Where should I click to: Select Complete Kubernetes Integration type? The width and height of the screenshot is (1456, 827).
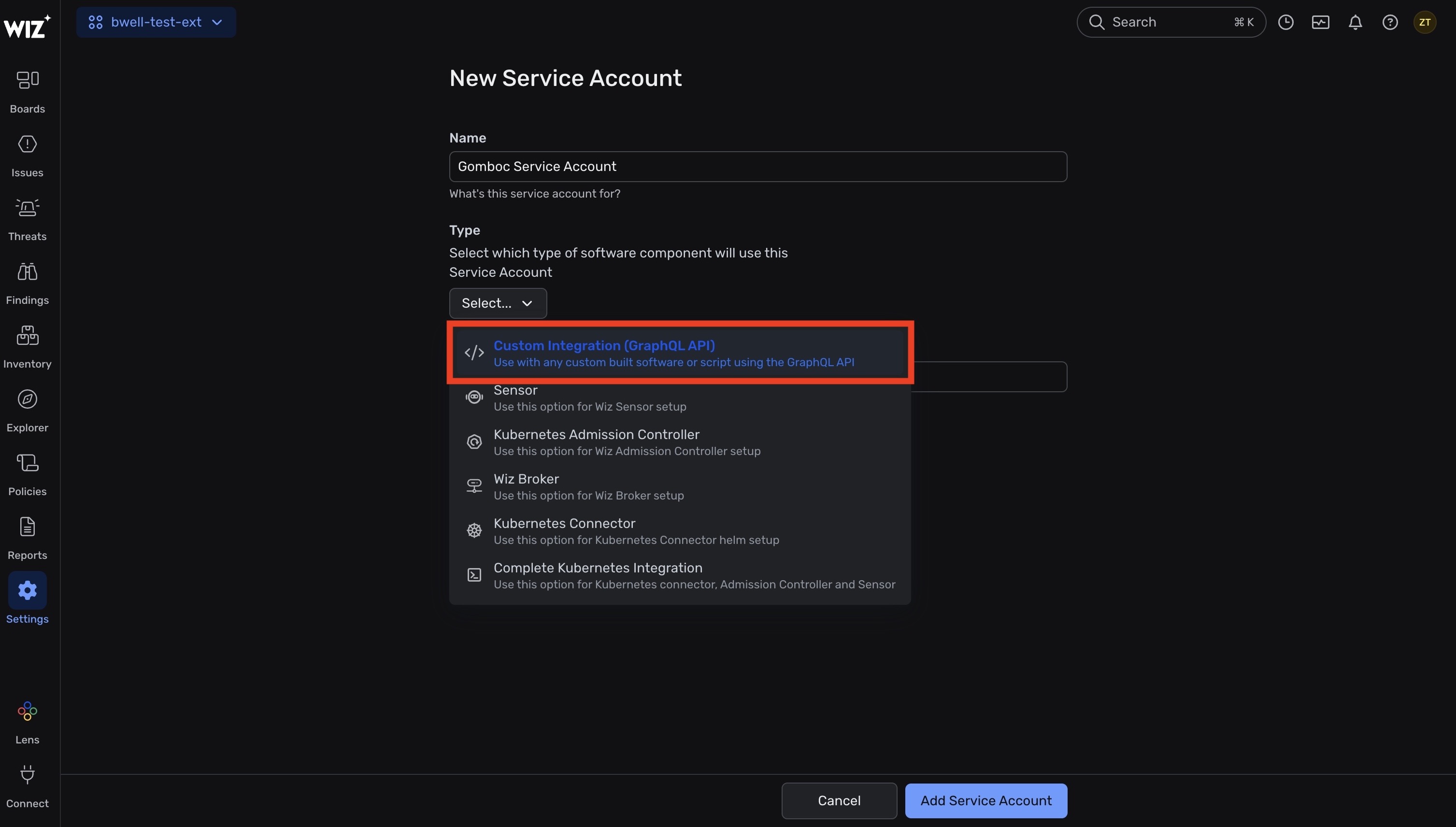[x=680, y=575]
